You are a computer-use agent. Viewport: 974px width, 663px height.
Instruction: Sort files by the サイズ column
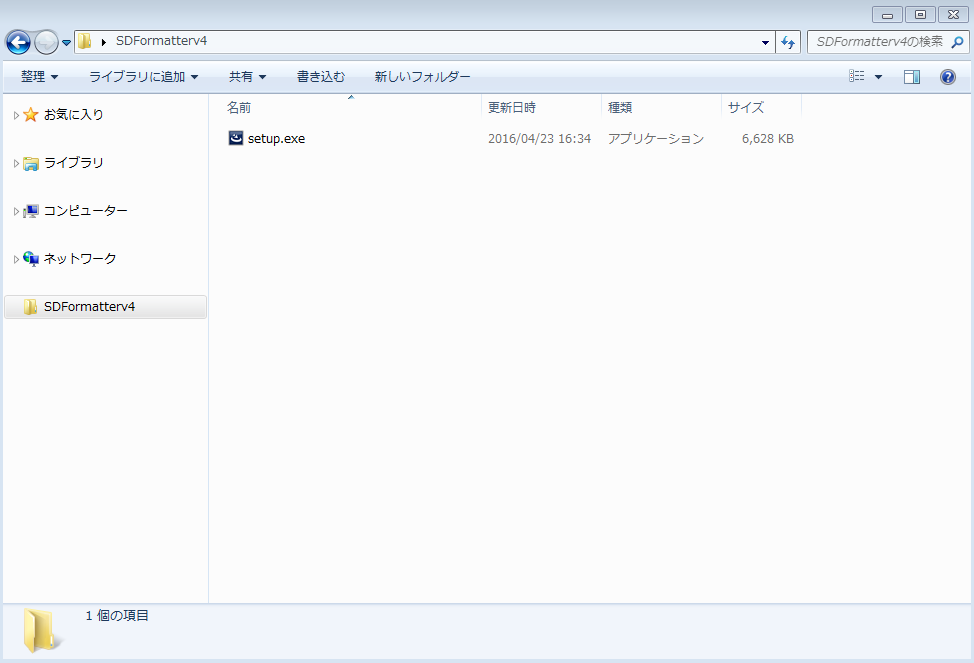coord(761,107)
